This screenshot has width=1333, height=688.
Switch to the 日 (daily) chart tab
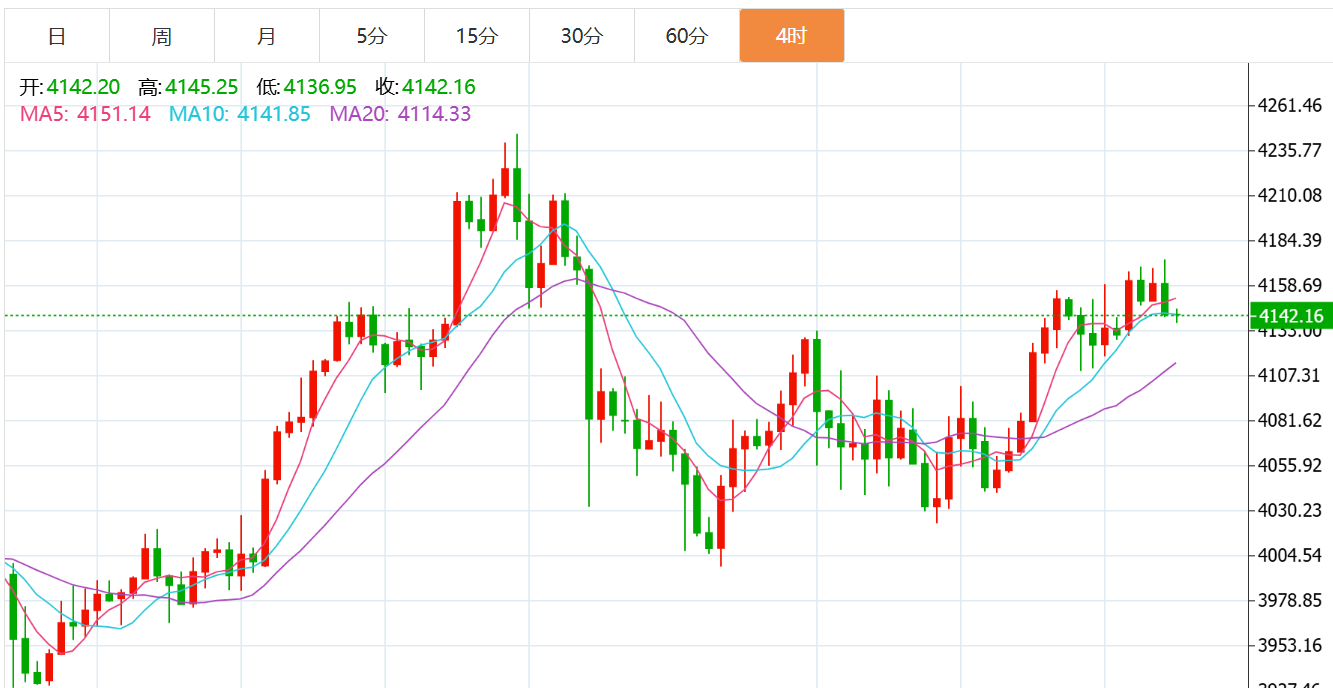coord(57,37)
